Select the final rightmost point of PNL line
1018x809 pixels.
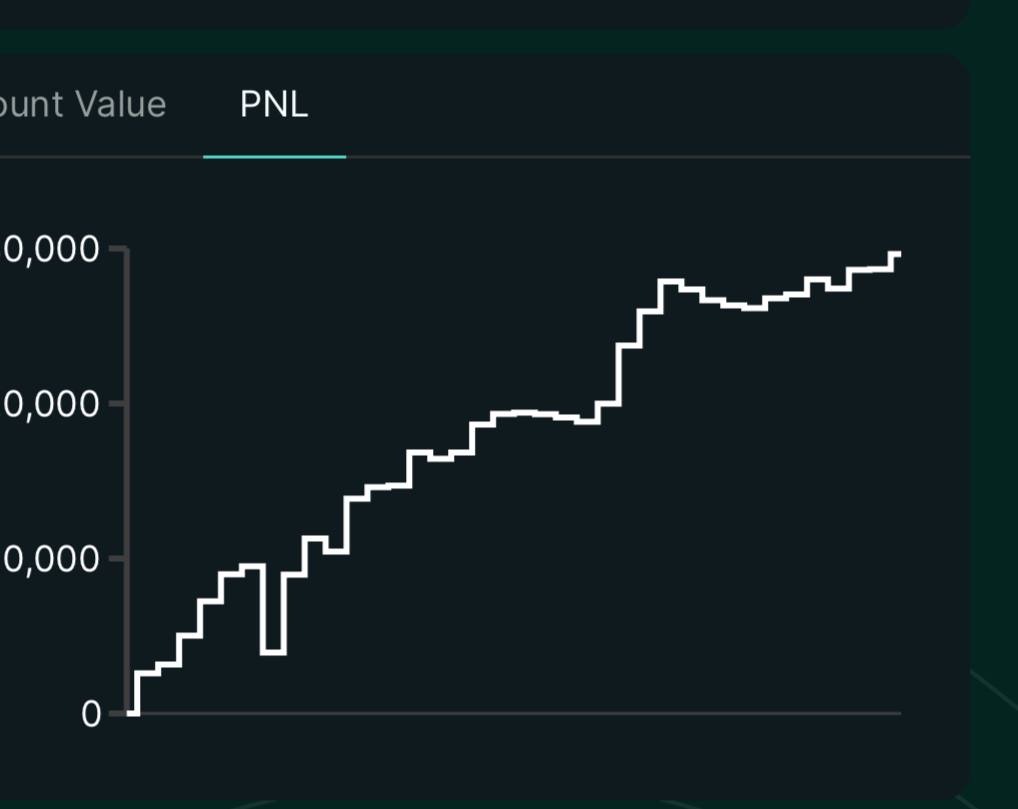(895, 254)
